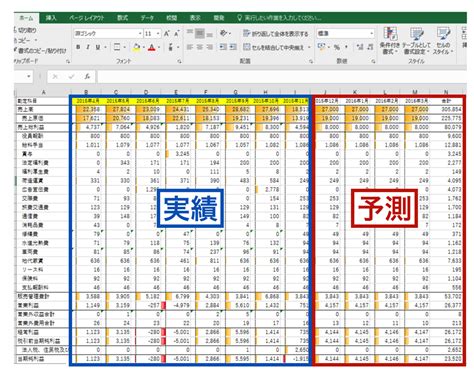Viewport: 474px width, 373px height.
Task: Click the accounting number format icon
Action: tap(321, 47)
